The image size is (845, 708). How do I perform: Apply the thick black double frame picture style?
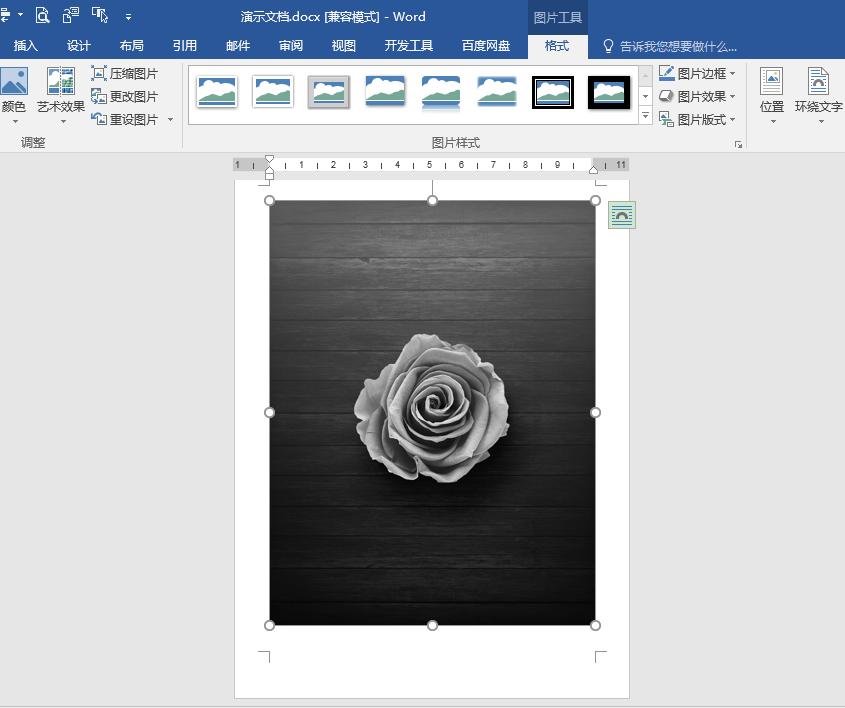[553, 92]
